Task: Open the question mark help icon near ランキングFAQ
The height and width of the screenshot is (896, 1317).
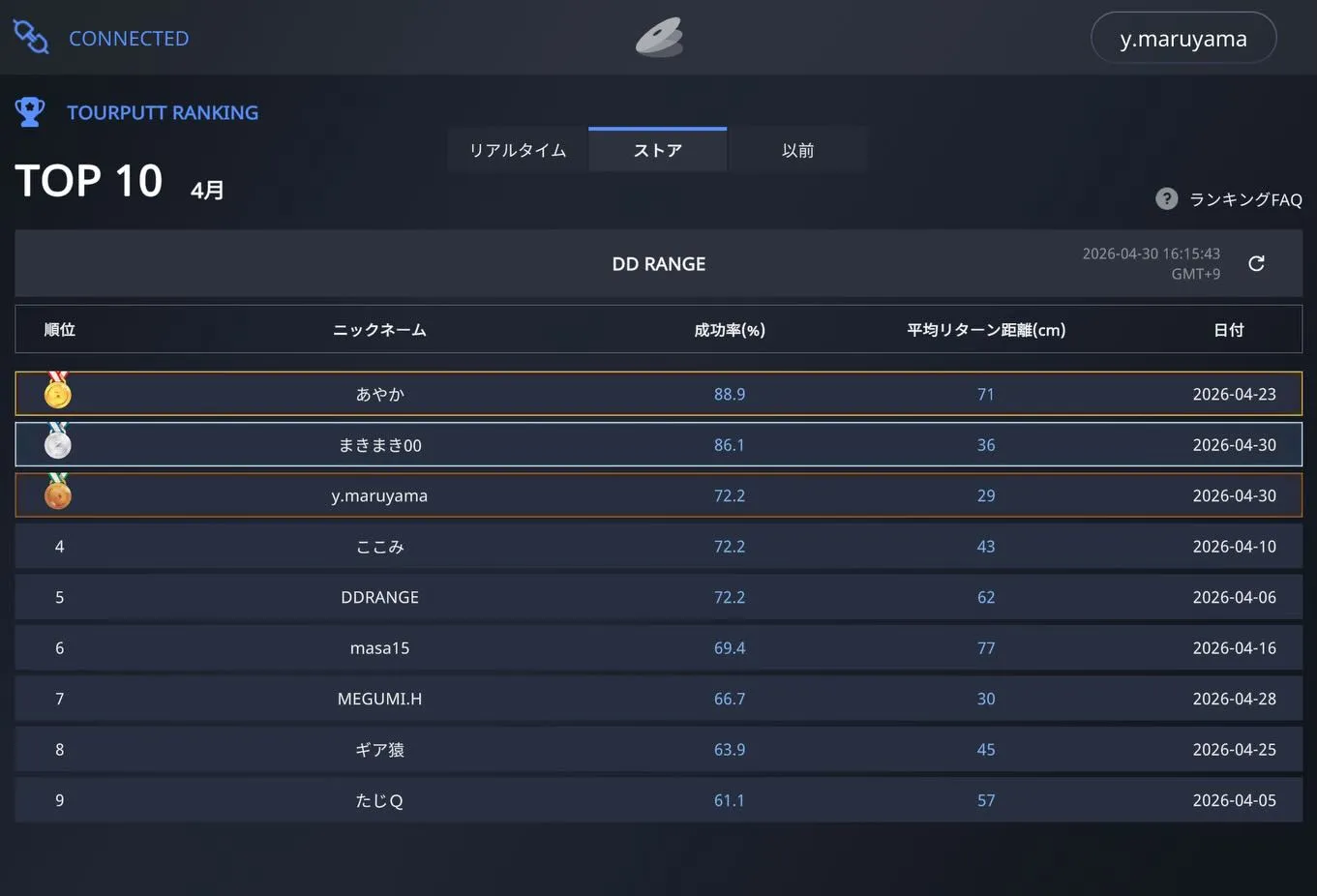Action: (x=1166, y=198)
